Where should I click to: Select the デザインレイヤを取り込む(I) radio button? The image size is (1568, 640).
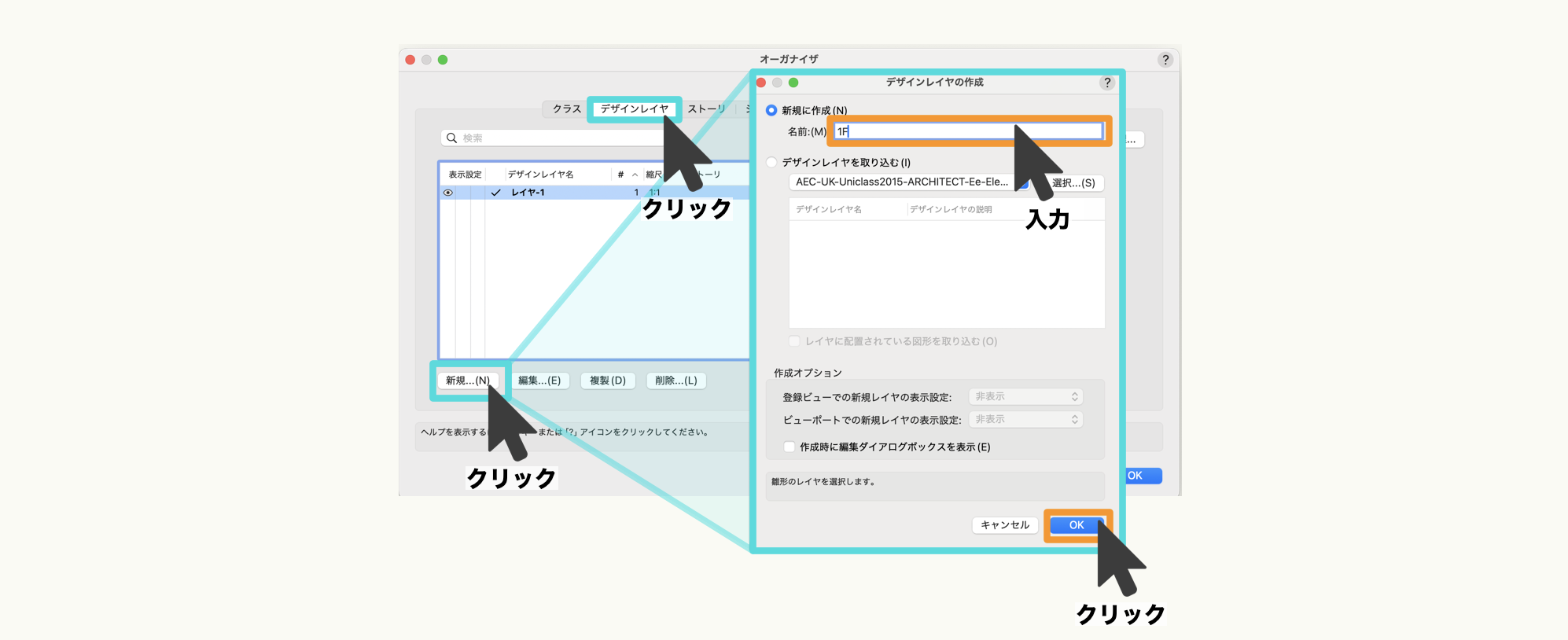point(771,163)
